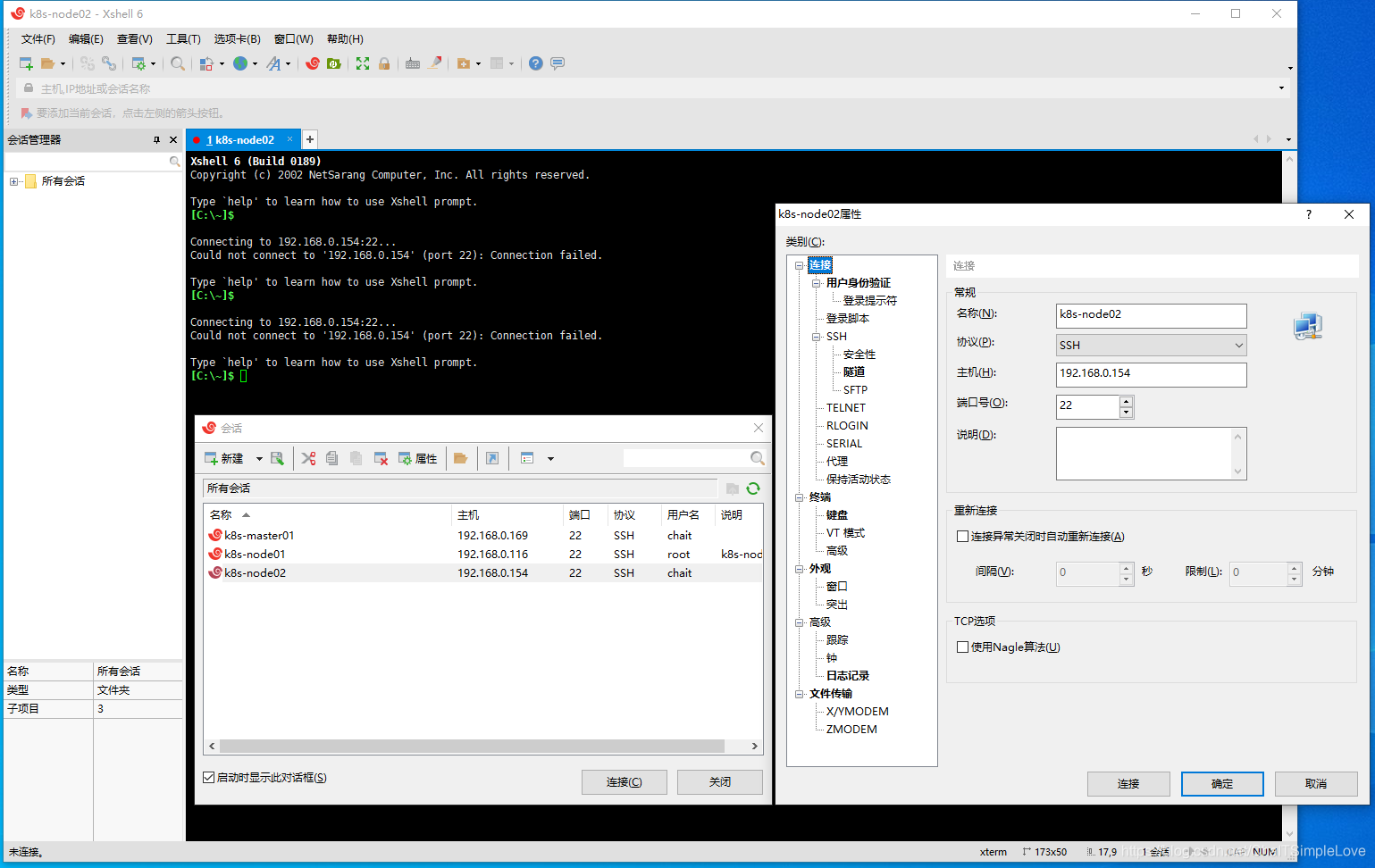Enable automatic reconnect on abnormal disconnect
The image size is (1375, 868).
pyautogui.click(x=962, y=535)
